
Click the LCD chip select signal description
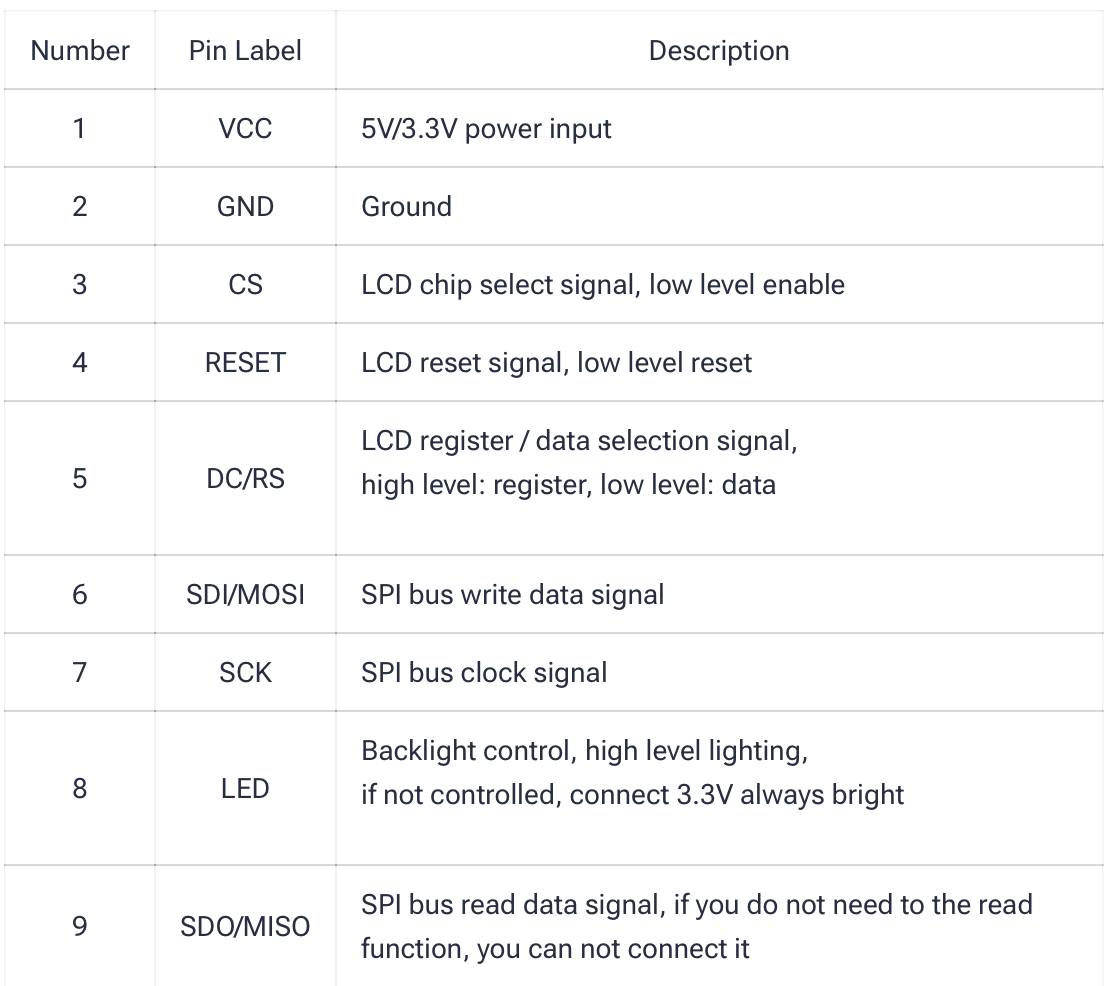click(x=602, y=285)
